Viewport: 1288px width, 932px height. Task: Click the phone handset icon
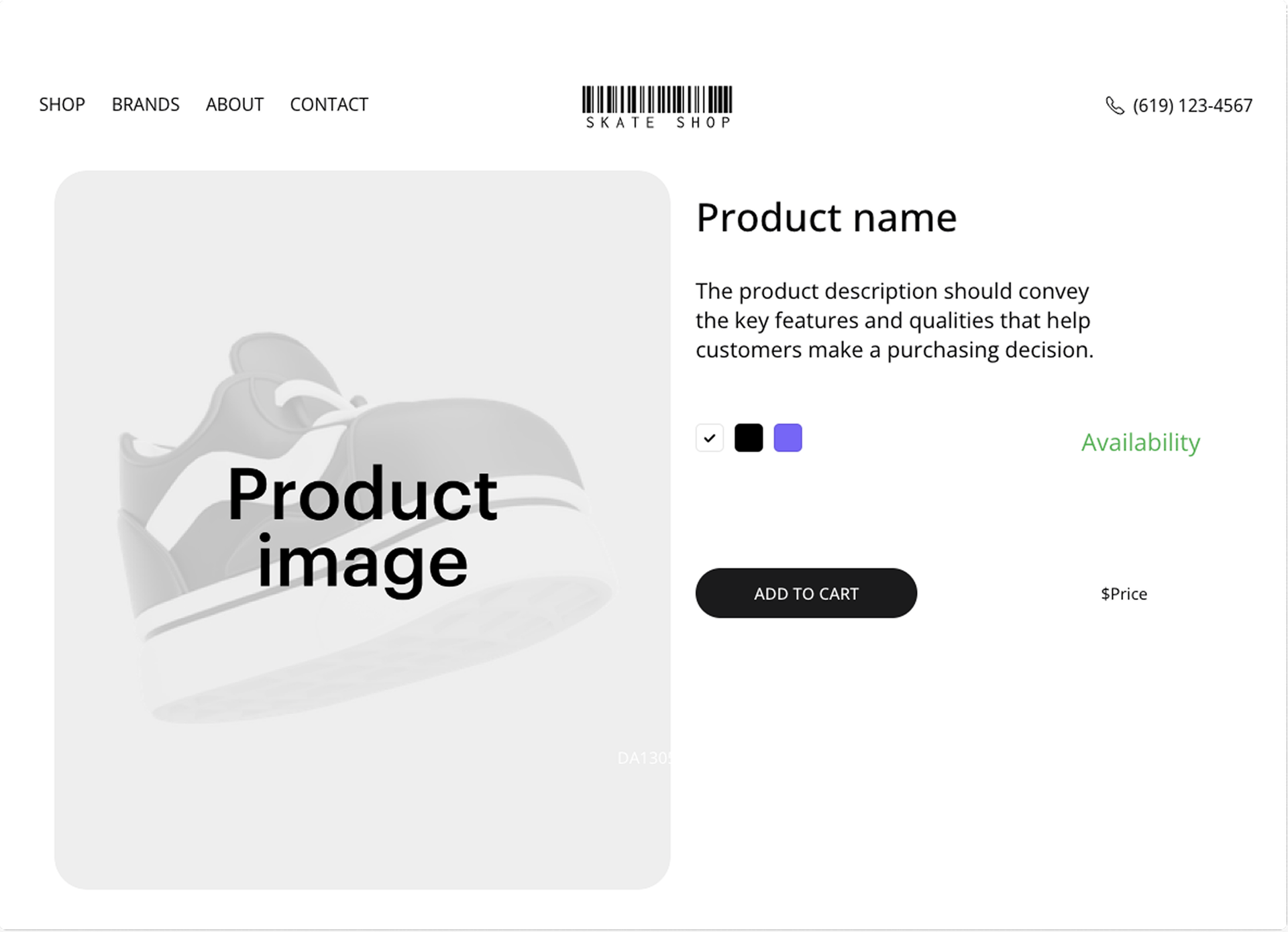1114,106
